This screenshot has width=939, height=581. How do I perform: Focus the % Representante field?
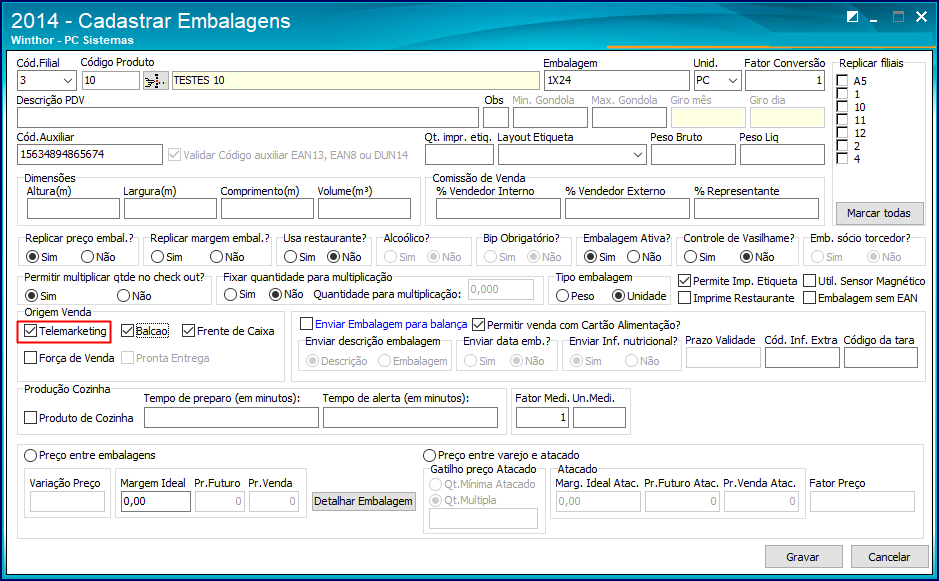click(756, 208)
